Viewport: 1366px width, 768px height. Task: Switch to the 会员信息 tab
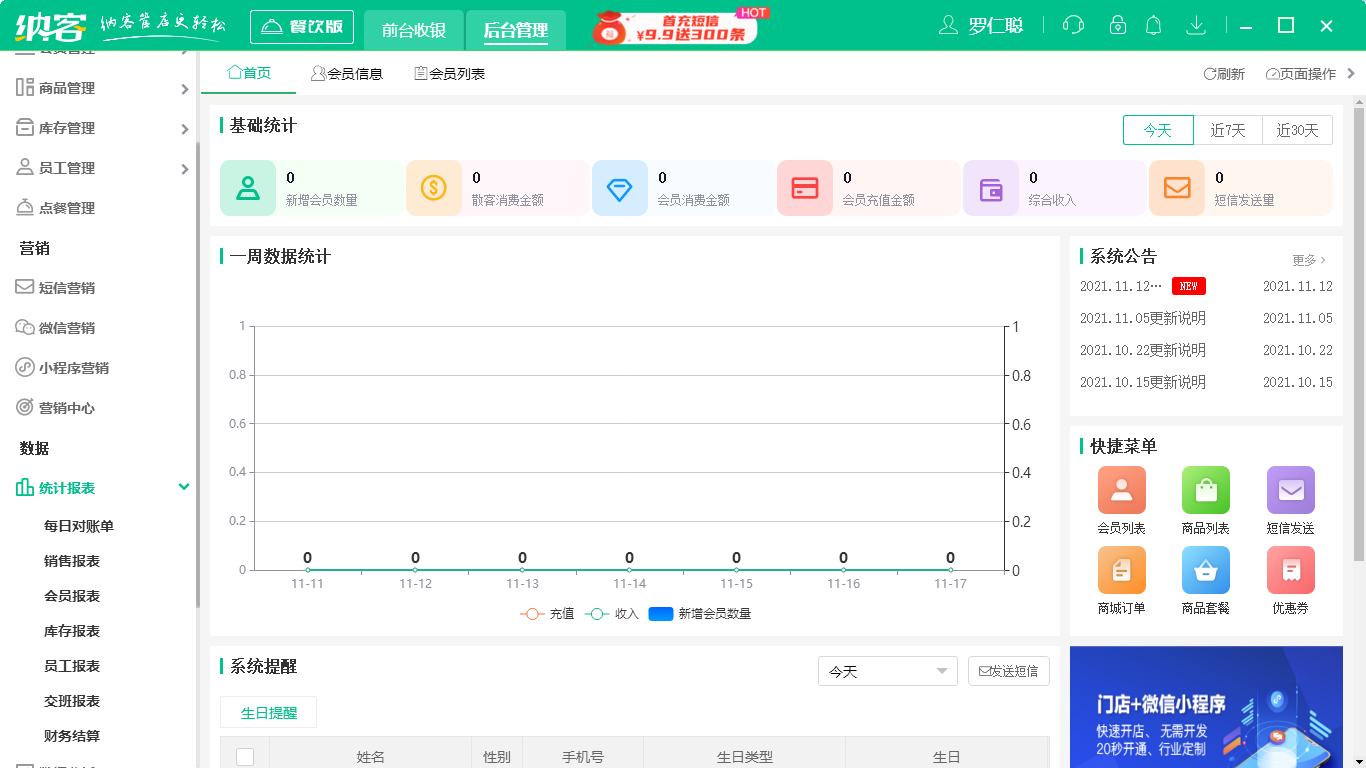pos(348,72)
